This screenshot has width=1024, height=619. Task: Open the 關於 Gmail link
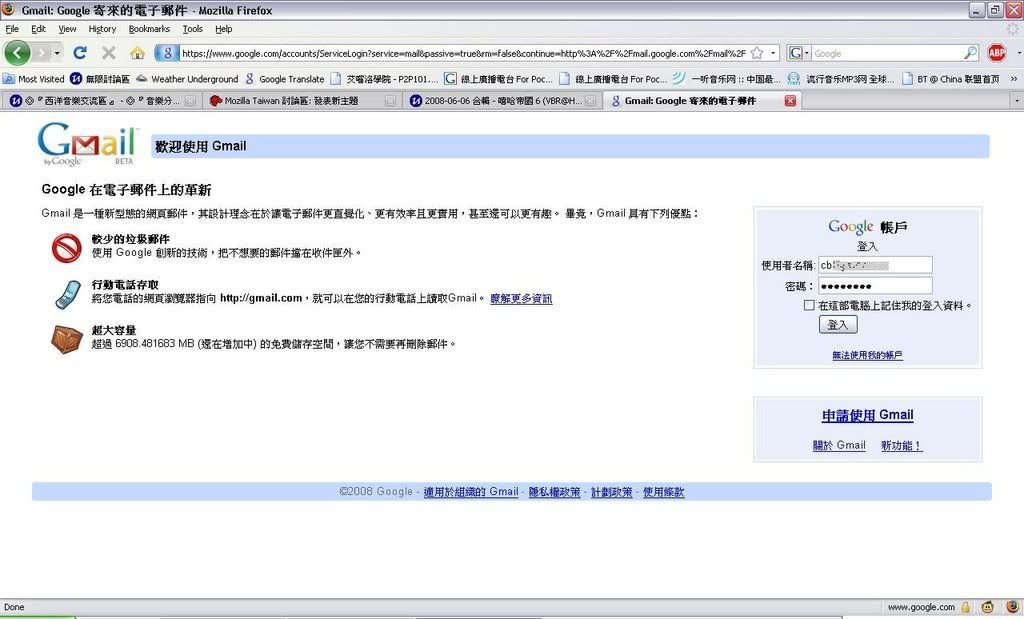[x=839, y=445]
